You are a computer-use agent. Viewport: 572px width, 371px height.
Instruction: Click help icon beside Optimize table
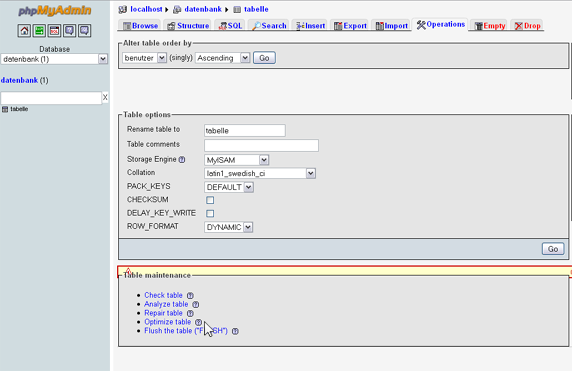pos(198,322)
